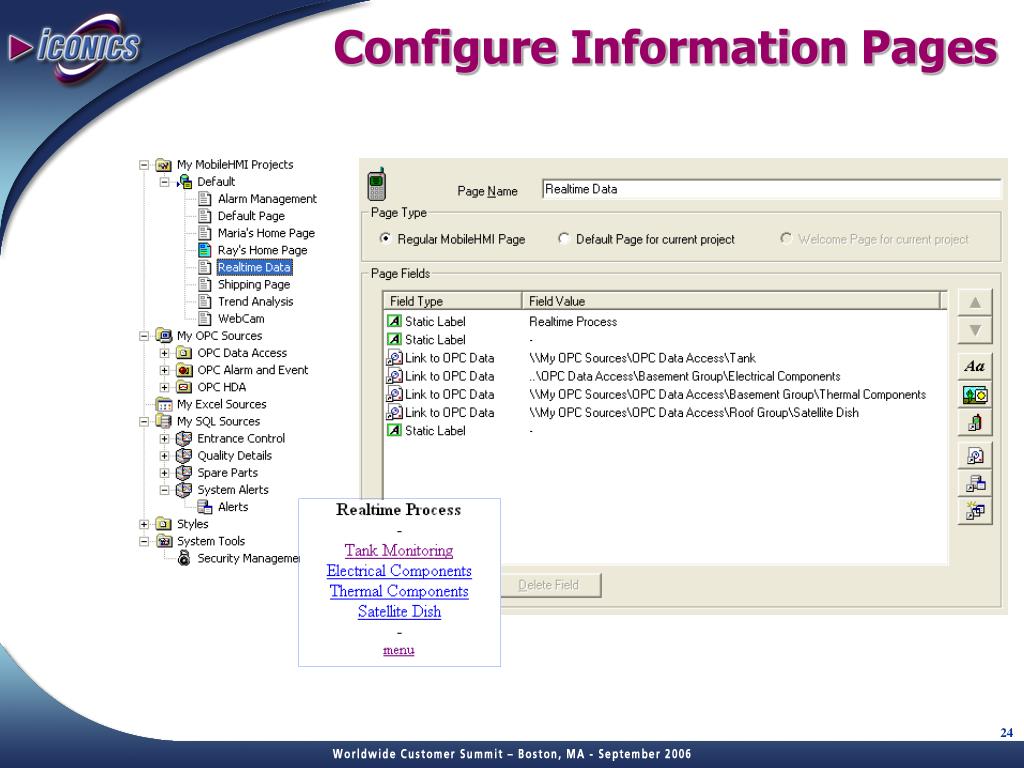Expand the OPC Alarm and Event node
This screenshot has width=1024, height=768.
165,370
